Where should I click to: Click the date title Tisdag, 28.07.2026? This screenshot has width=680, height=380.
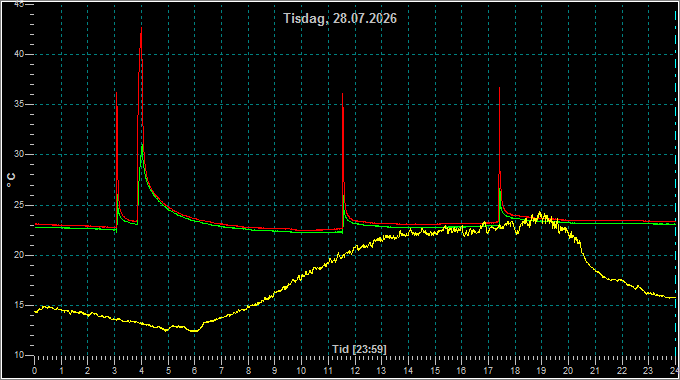340,18
